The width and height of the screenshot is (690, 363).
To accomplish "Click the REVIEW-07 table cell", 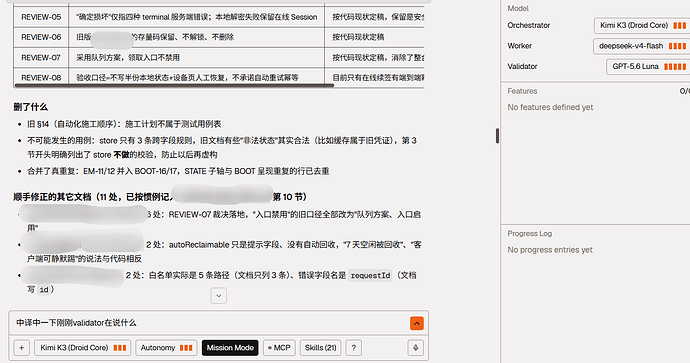I will [41, 58].
